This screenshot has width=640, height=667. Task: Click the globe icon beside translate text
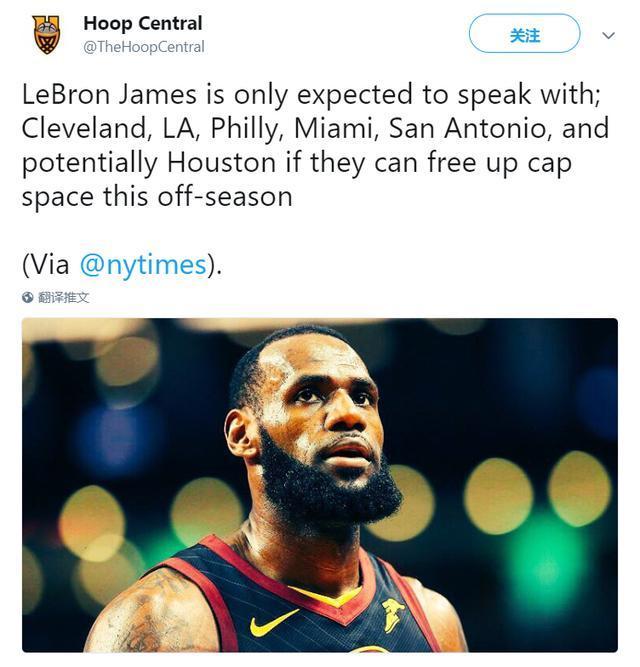tap(28, 297)
